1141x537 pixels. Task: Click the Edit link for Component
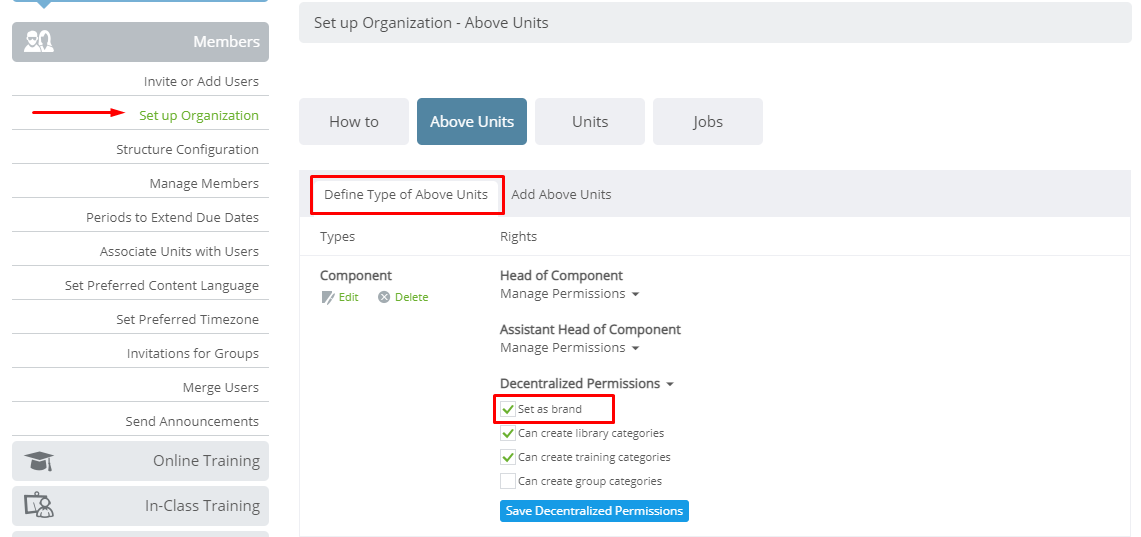coord(349,297)
